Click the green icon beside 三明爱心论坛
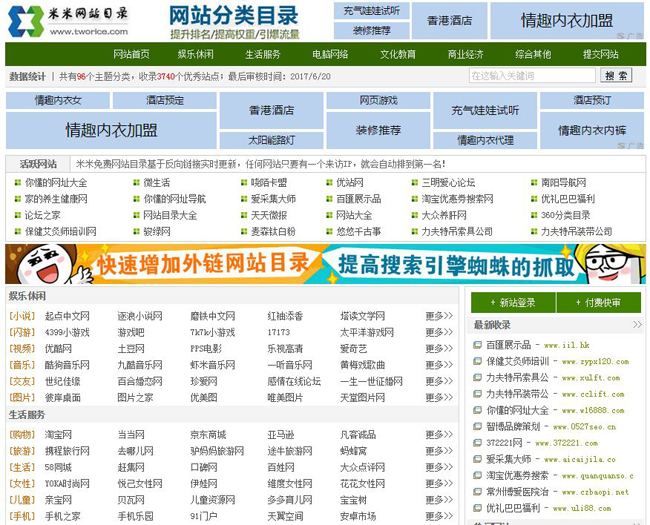The image size is (650, 525). pyautogui.click(x=415, y=182)
